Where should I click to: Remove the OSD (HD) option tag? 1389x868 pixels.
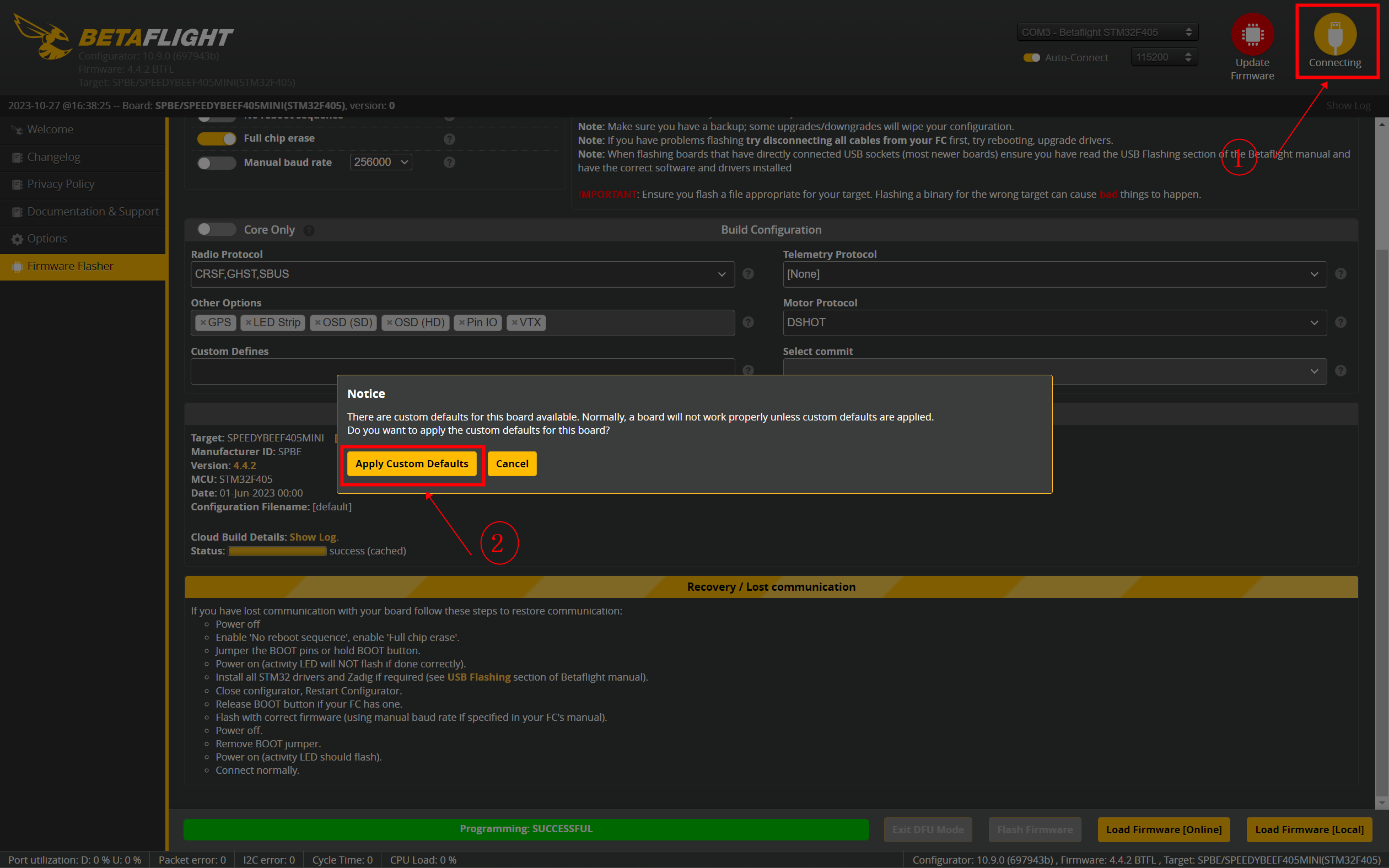(x=389, y=322)
